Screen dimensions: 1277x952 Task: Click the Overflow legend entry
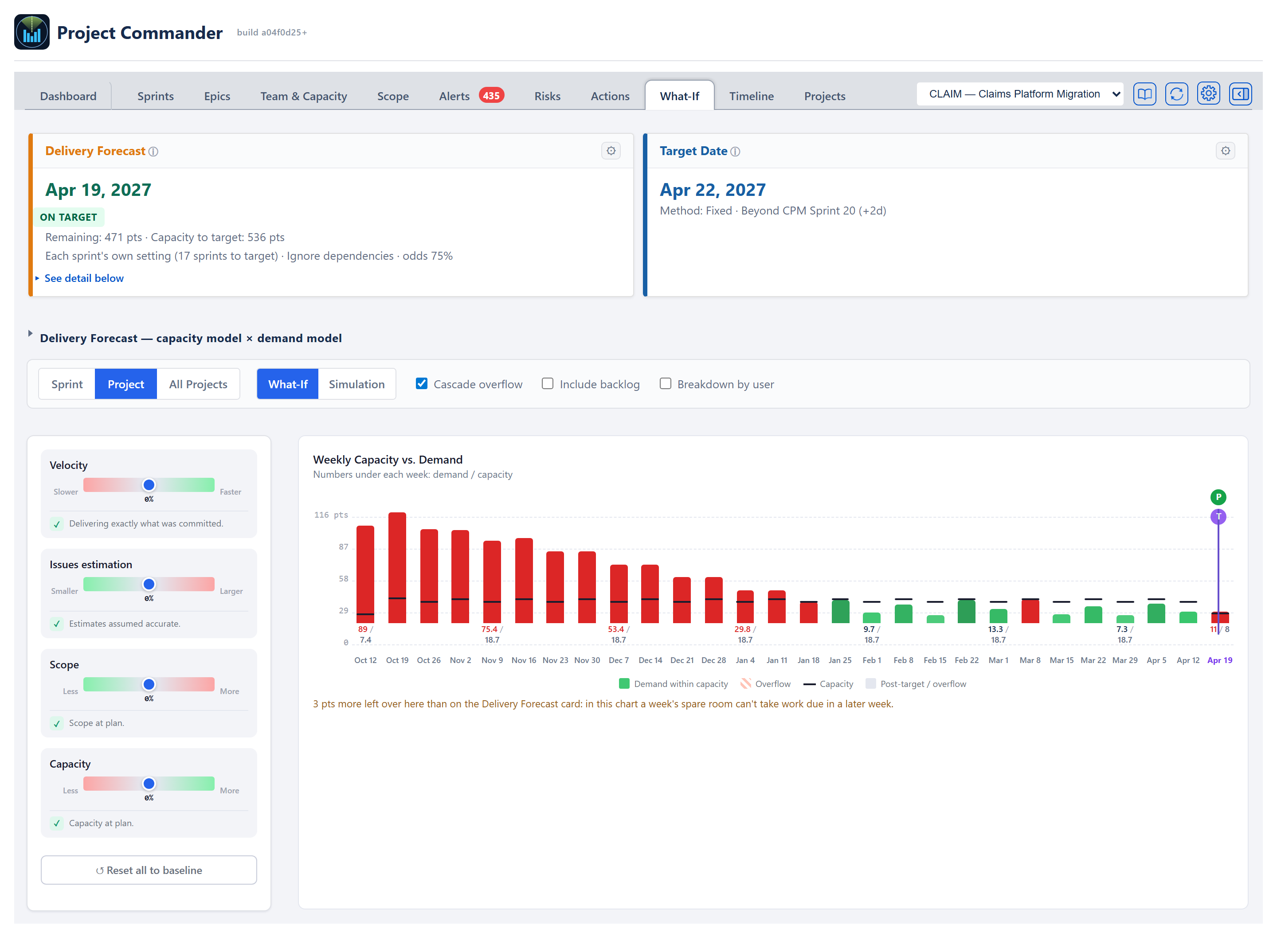coord(766,684)
